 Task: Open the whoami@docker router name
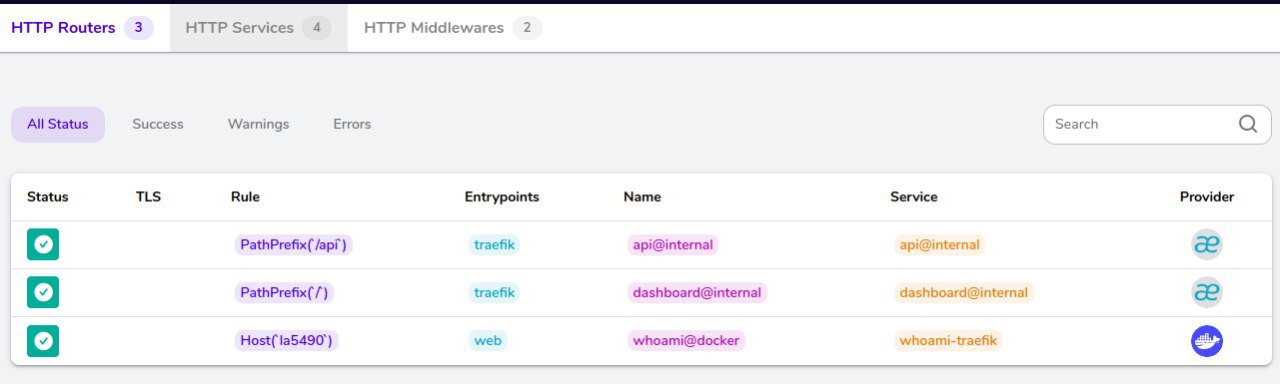coord(686,341)
